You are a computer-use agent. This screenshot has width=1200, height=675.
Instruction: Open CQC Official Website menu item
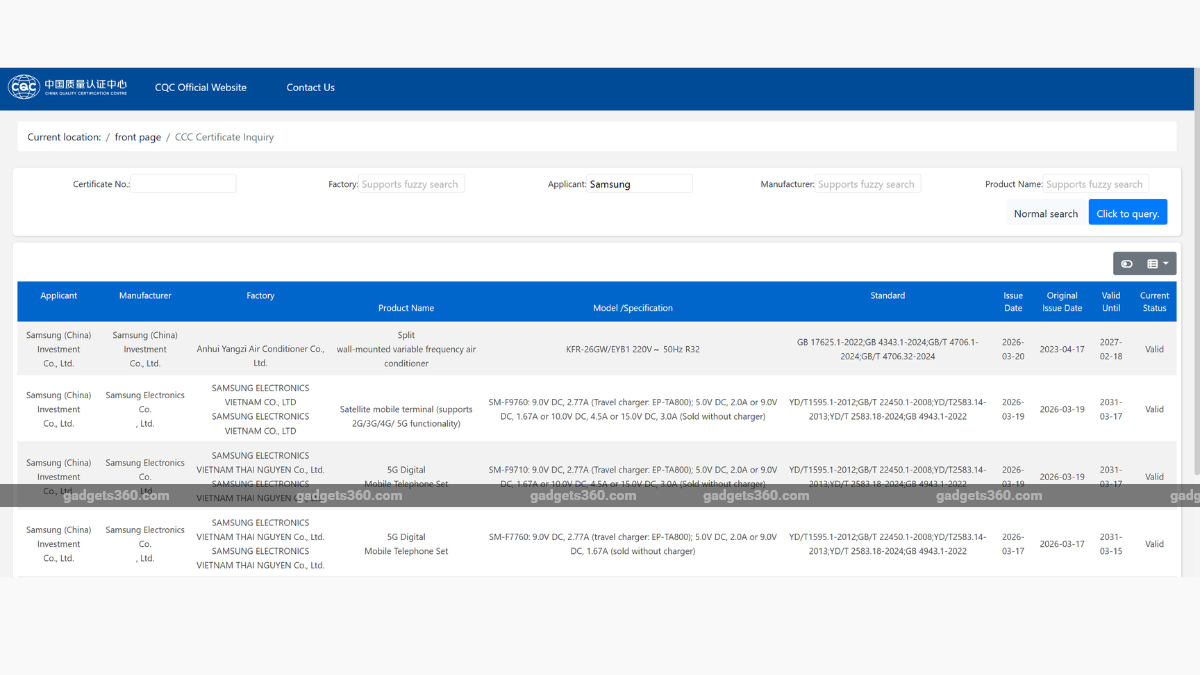pos(200,88)
